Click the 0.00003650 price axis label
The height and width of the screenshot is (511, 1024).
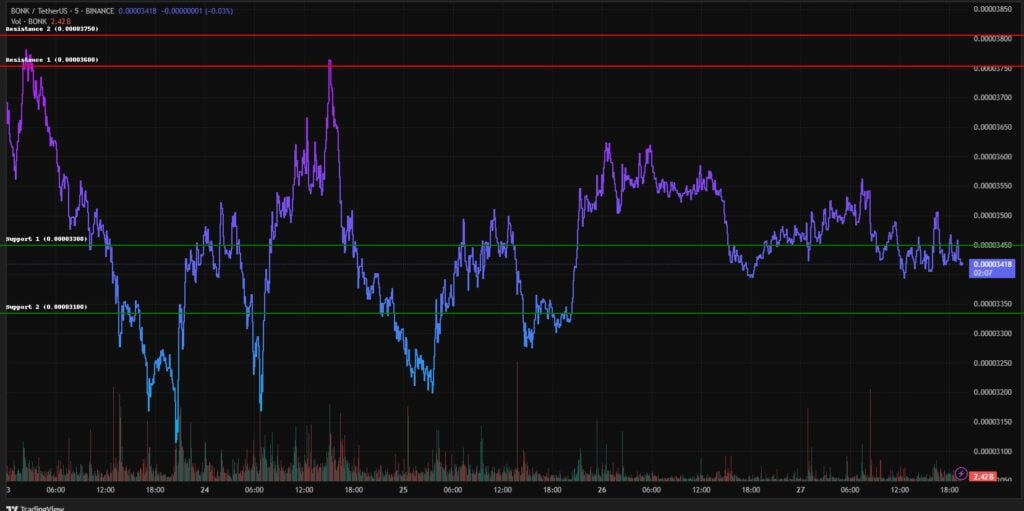click(993, 127)
